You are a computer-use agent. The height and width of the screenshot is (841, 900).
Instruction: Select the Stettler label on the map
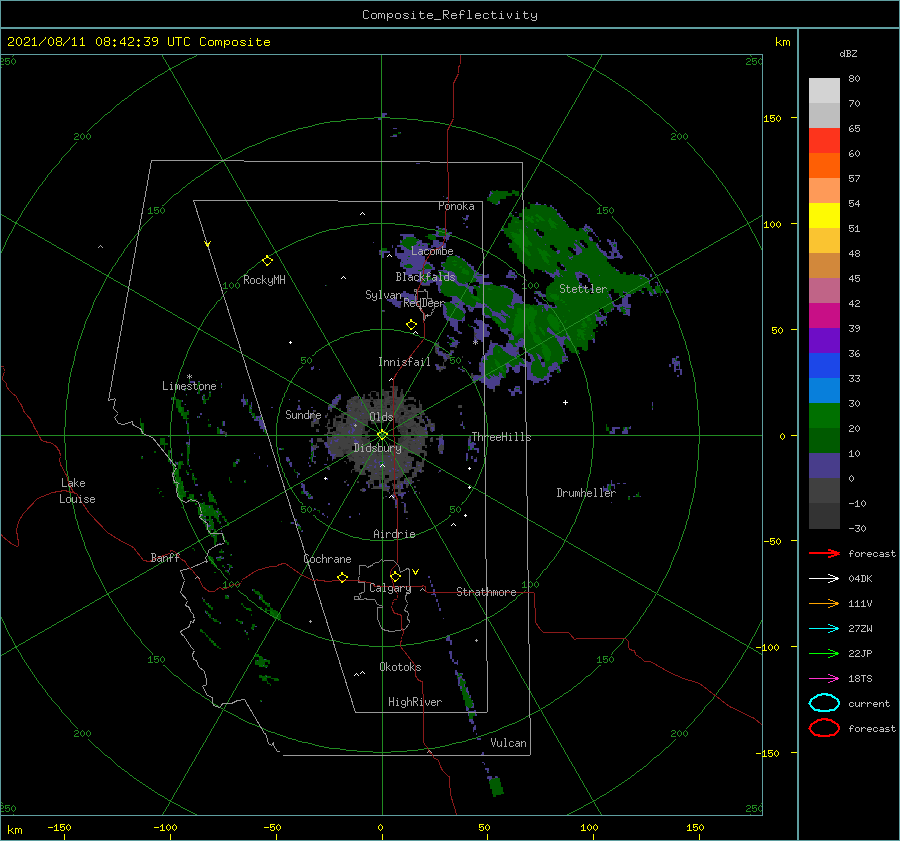583,289
